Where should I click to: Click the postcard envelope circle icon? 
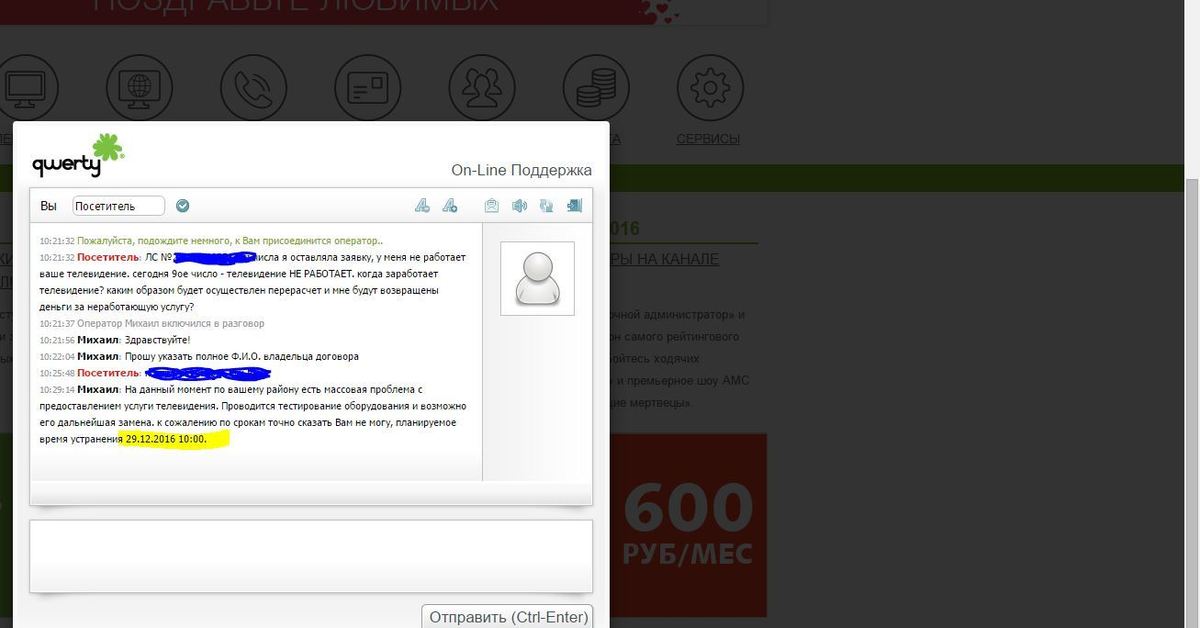pyautogui.click(x=367, y=88)
